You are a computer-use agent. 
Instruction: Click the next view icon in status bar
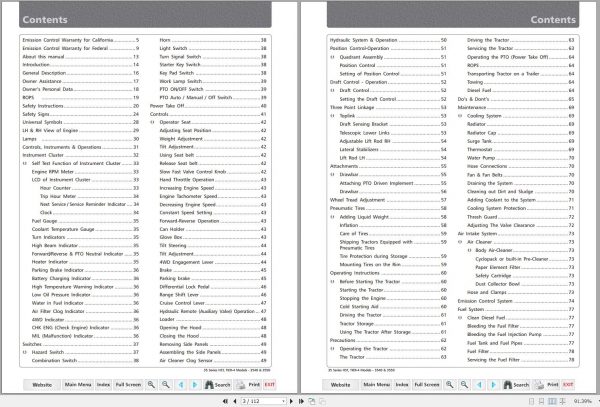point(323,401)
